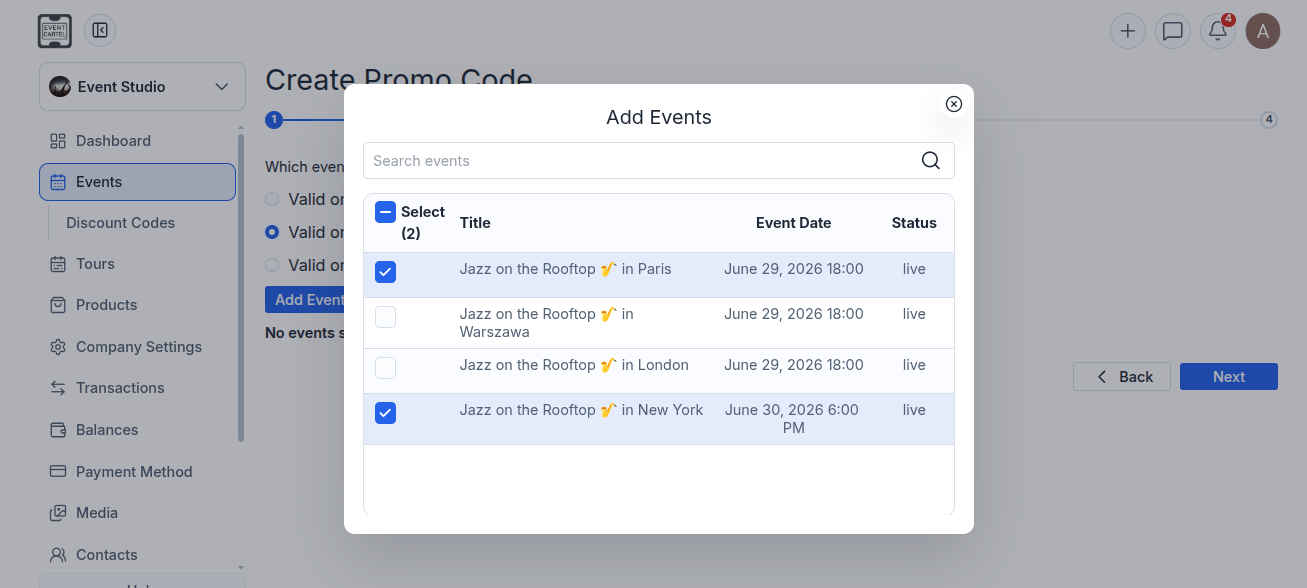Image resolution: width=1307 pixels, height=588 pixels.
Task: Open Transactions in sidebar
Action: 138,388
